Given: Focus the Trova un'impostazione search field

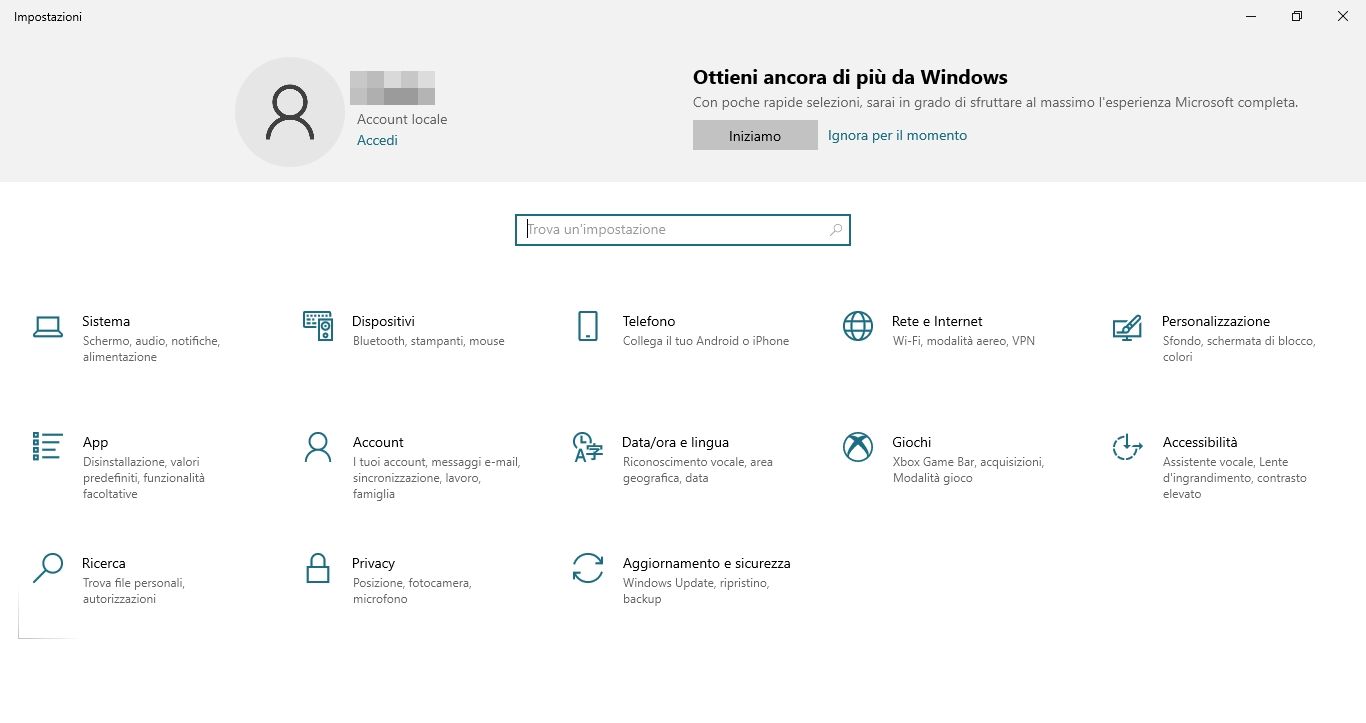Looking at the screenshot, I should click(683, 230).
